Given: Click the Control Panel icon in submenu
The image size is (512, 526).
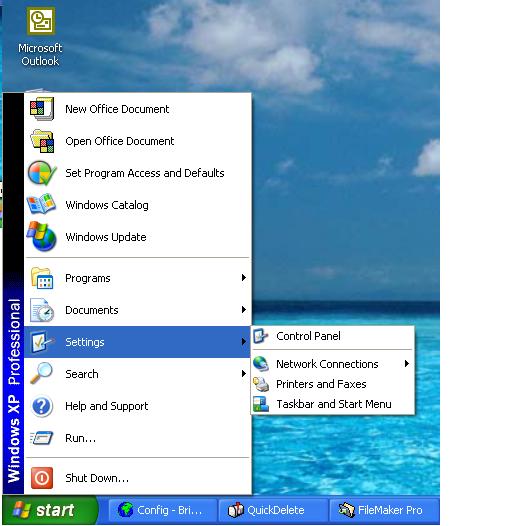Looking at the screenshot, I should 261,336.
